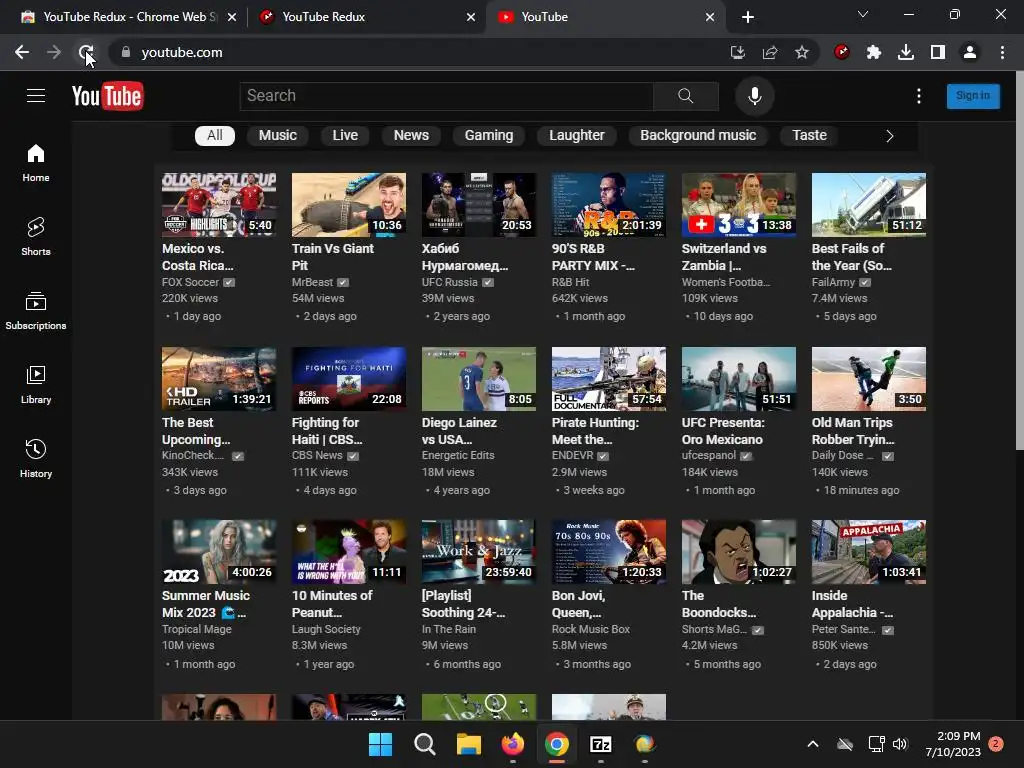Screen dimensions: 1024x768
Task: Open clock showing 2:09 PM
Action: coord(953,744)
